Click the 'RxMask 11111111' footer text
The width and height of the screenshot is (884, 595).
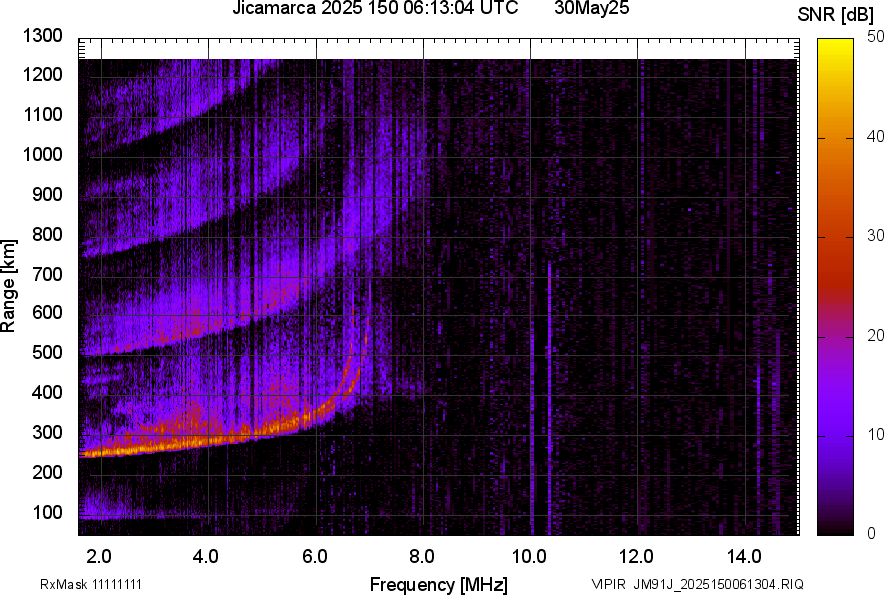pos(91,584)
